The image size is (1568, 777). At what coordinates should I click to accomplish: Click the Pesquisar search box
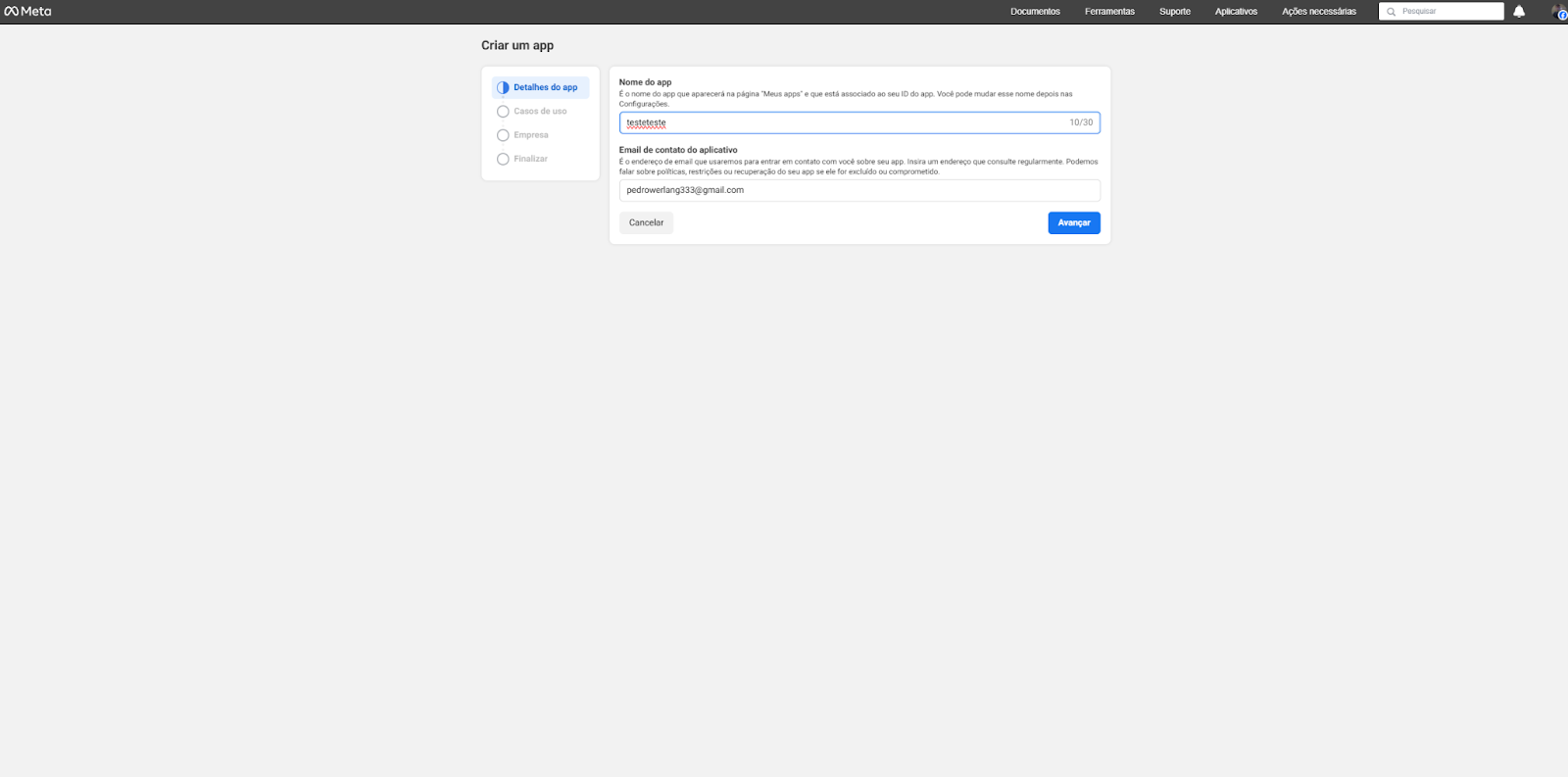click(1448, 12)
